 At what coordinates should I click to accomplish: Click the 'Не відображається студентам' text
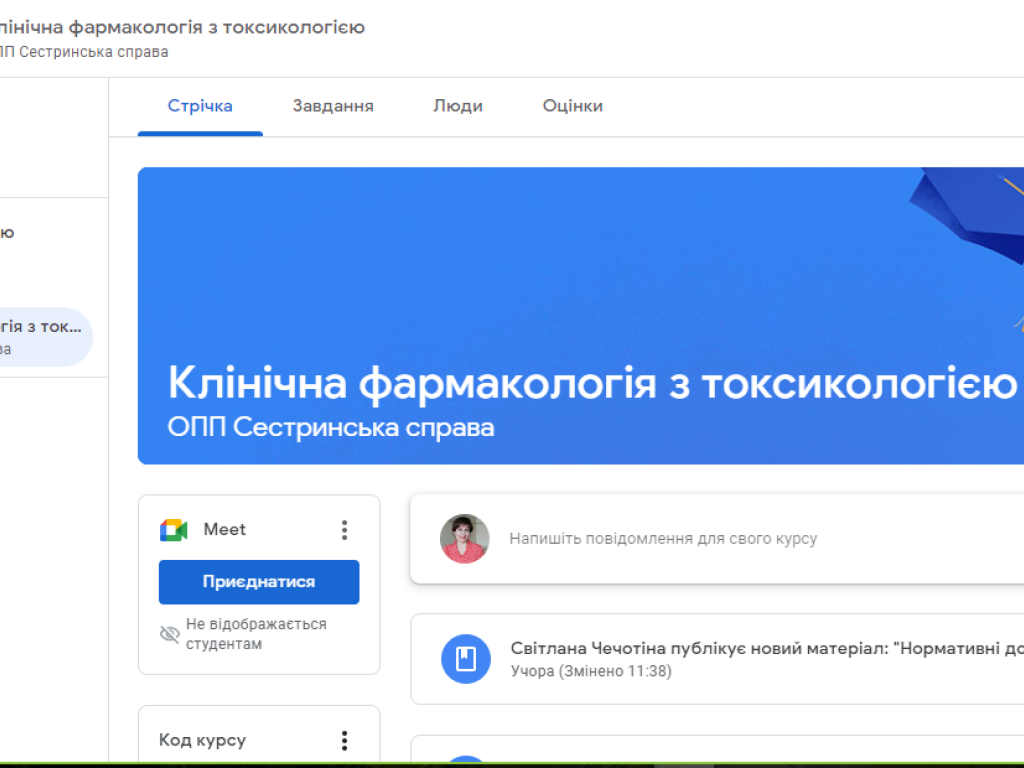[256, 633]
